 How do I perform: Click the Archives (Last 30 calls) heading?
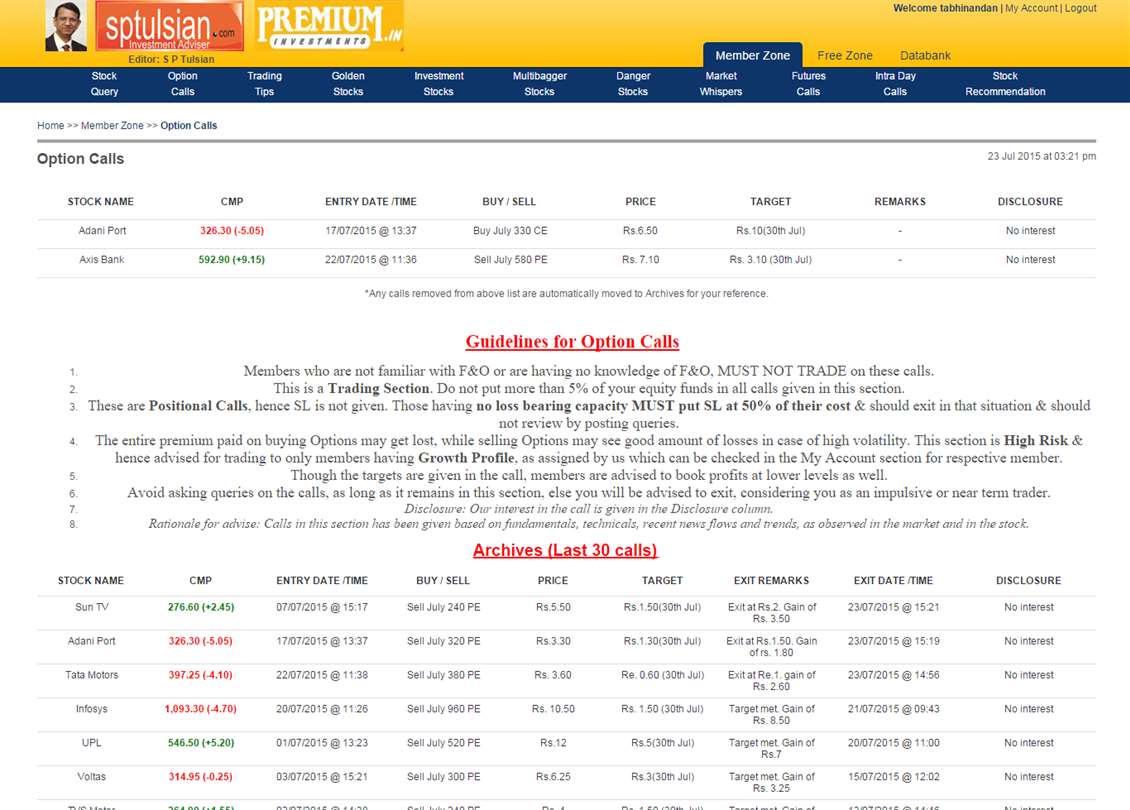565,551
